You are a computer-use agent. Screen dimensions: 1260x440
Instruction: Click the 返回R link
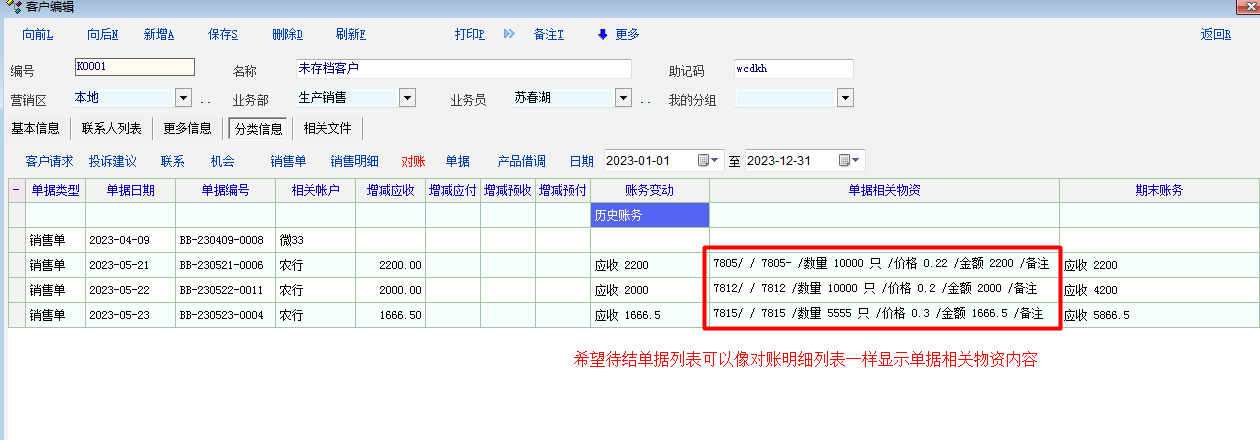pyautogui.click(x=1215, y=34)
